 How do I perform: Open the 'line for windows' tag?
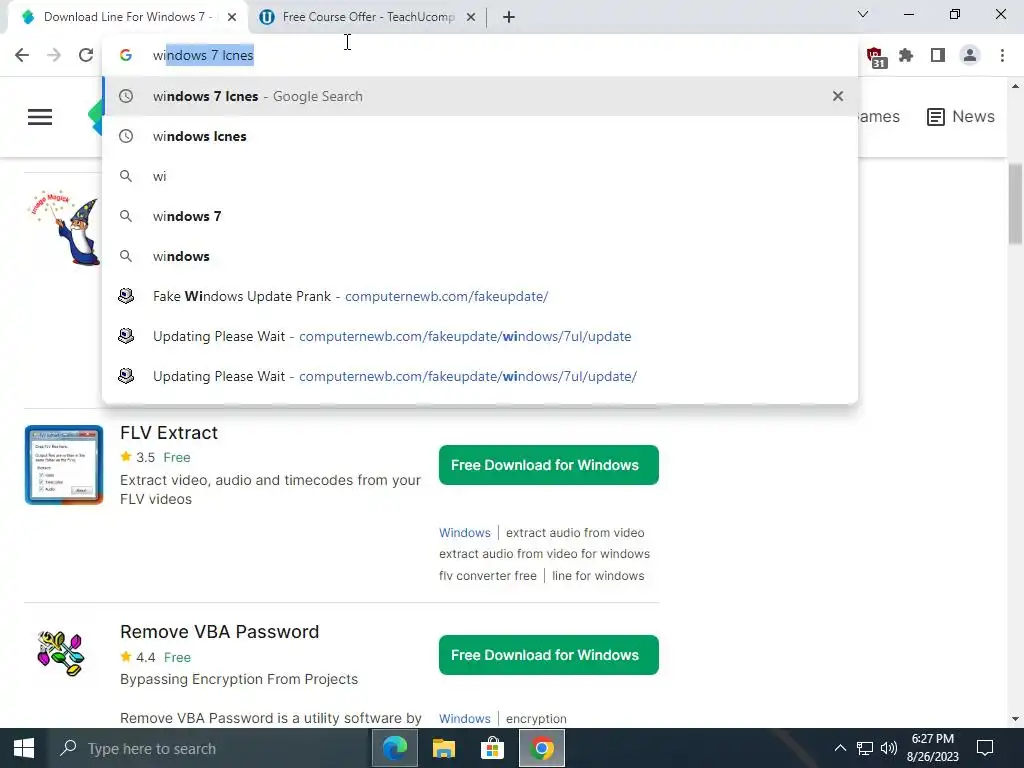[598, 575]
